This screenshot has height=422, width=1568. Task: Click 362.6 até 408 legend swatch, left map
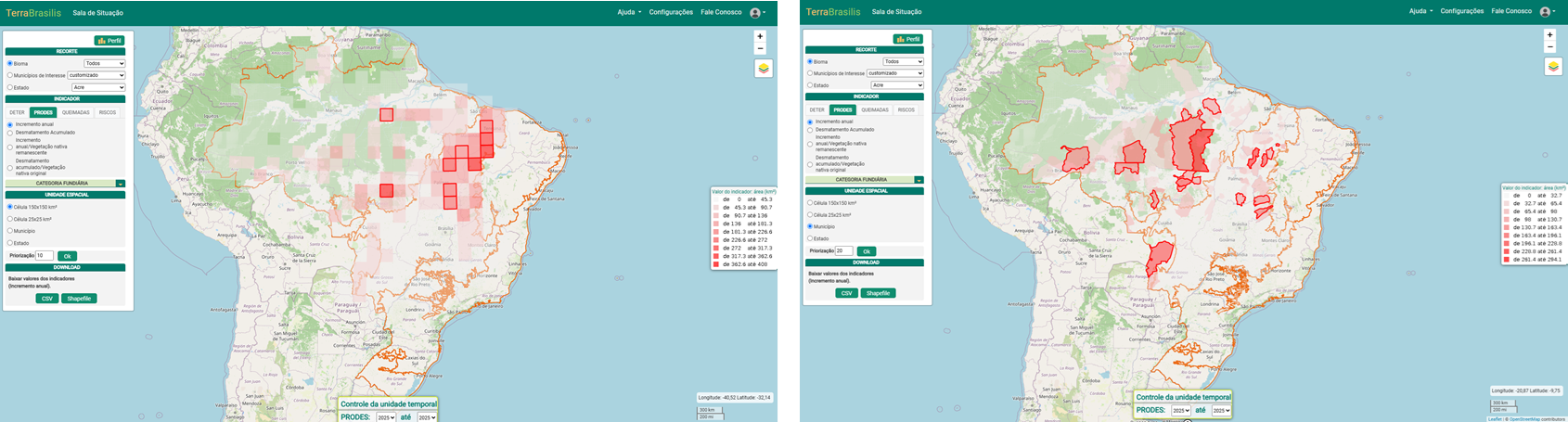[716, 264]
